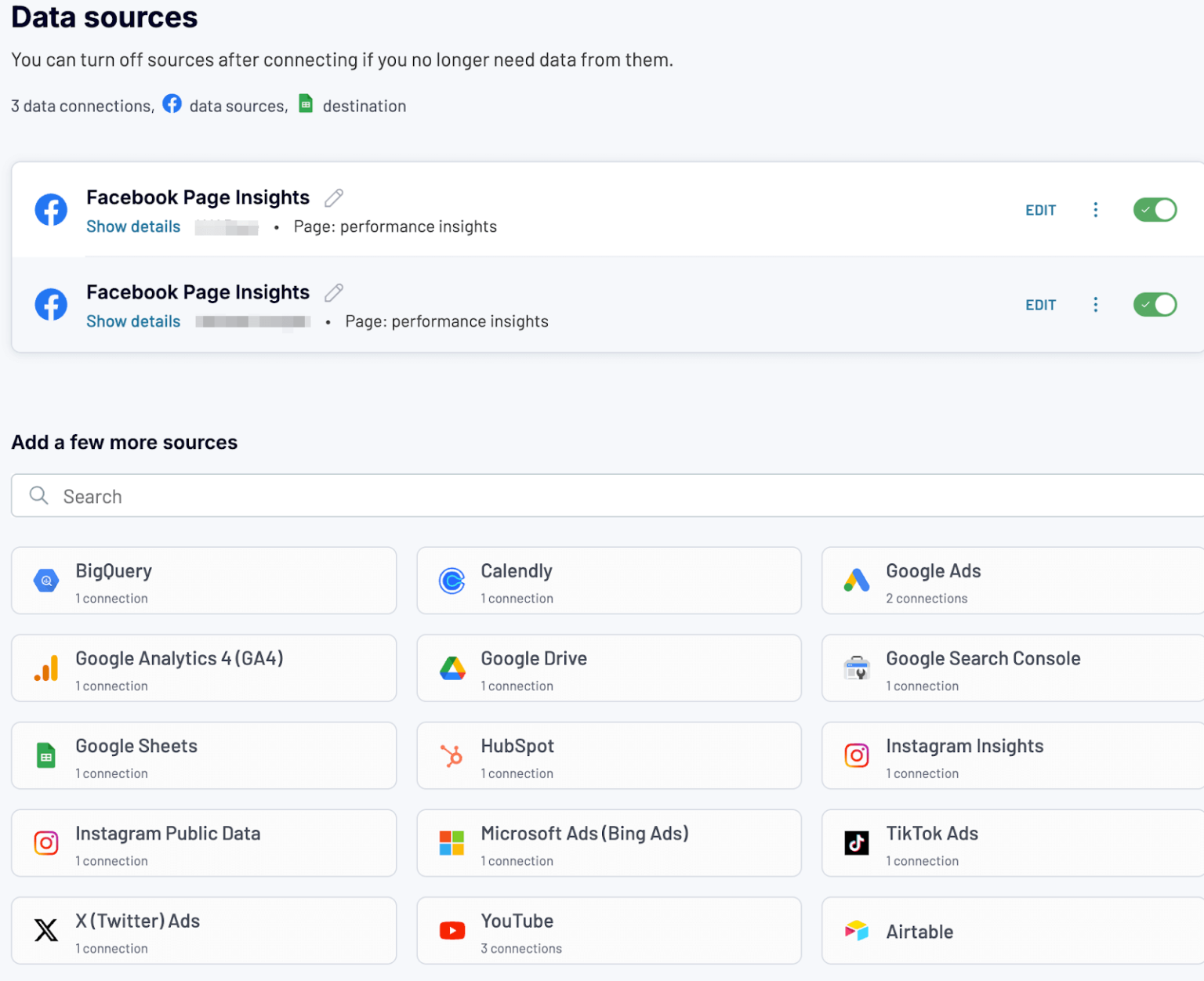
Task: Show details of first Facebook Page Insights
Action: pos(133,226)
